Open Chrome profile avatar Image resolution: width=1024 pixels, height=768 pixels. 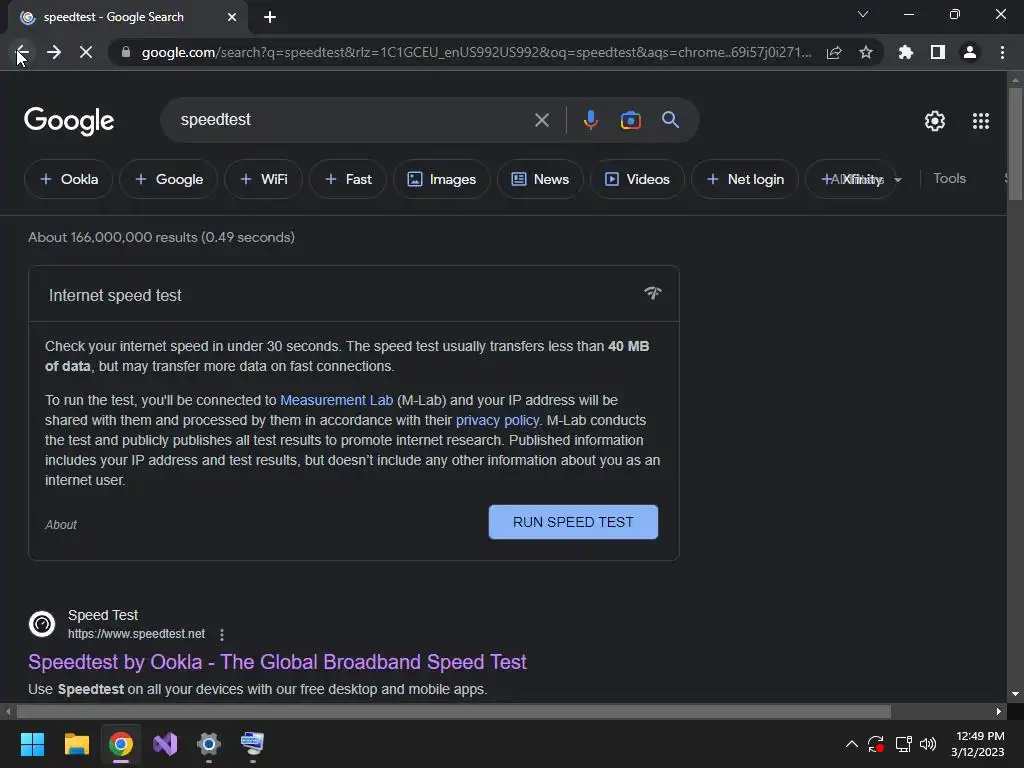970,52
